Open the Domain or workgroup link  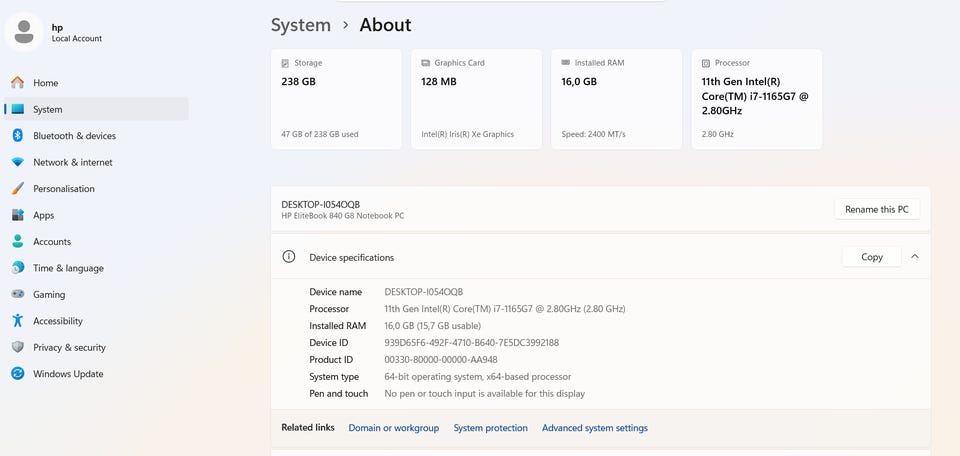pyautogui.click(x=394, y=428)
